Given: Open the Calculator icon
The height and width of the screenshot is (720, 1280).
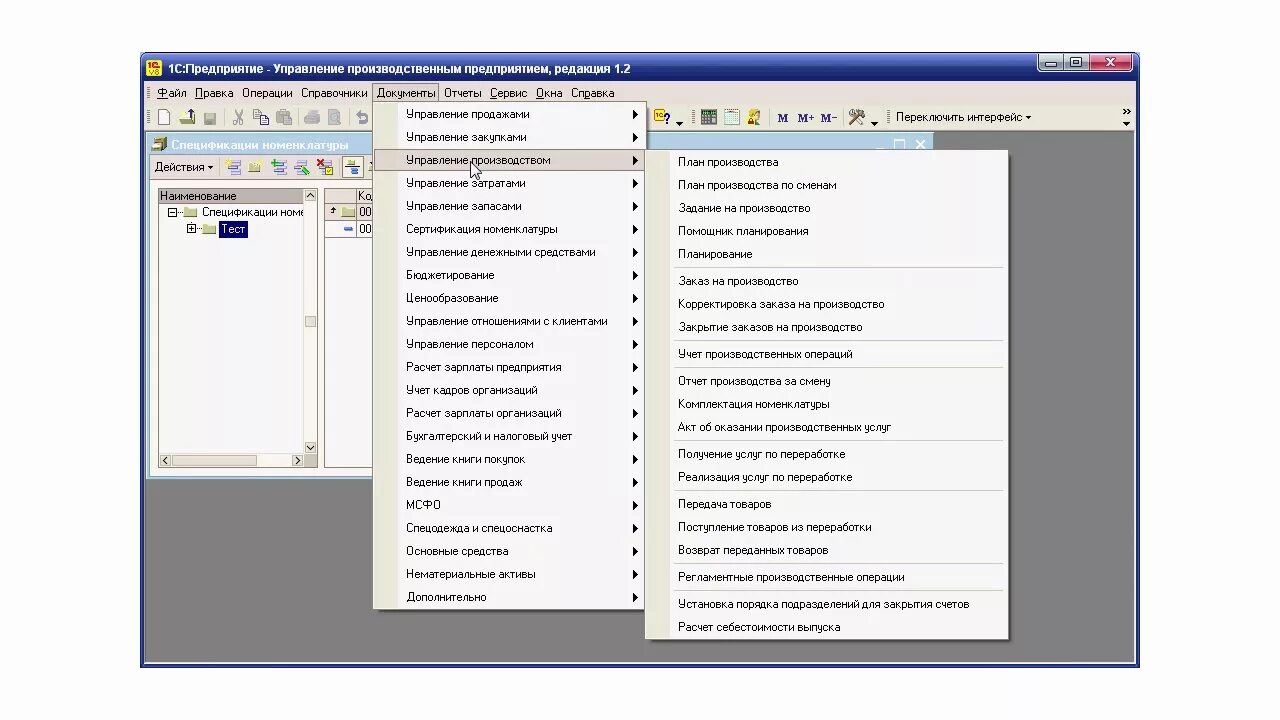Looking at the screenshot, I should click(x=708, y=117).
